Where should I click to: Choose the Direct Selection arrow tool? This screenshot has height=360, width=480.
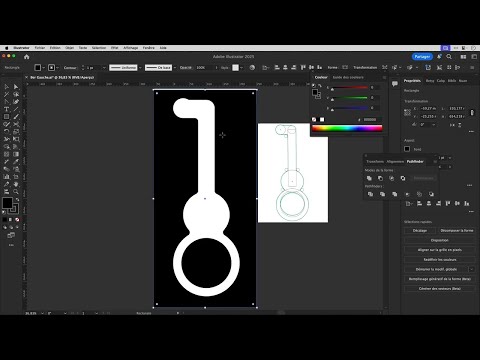pyautogui.click(x=16, y=87)
